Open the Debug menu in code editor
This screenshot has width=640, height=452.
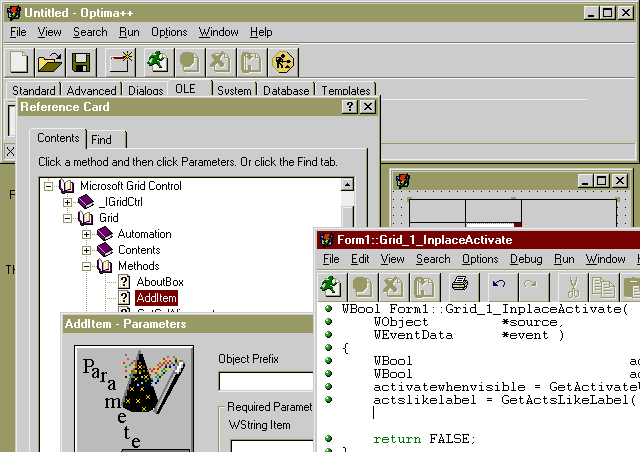pos(526,259)
